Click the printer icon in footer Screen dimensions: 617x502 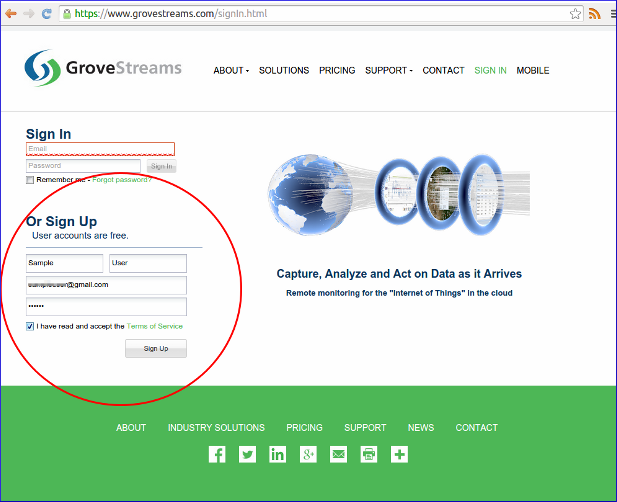point(369,454)
